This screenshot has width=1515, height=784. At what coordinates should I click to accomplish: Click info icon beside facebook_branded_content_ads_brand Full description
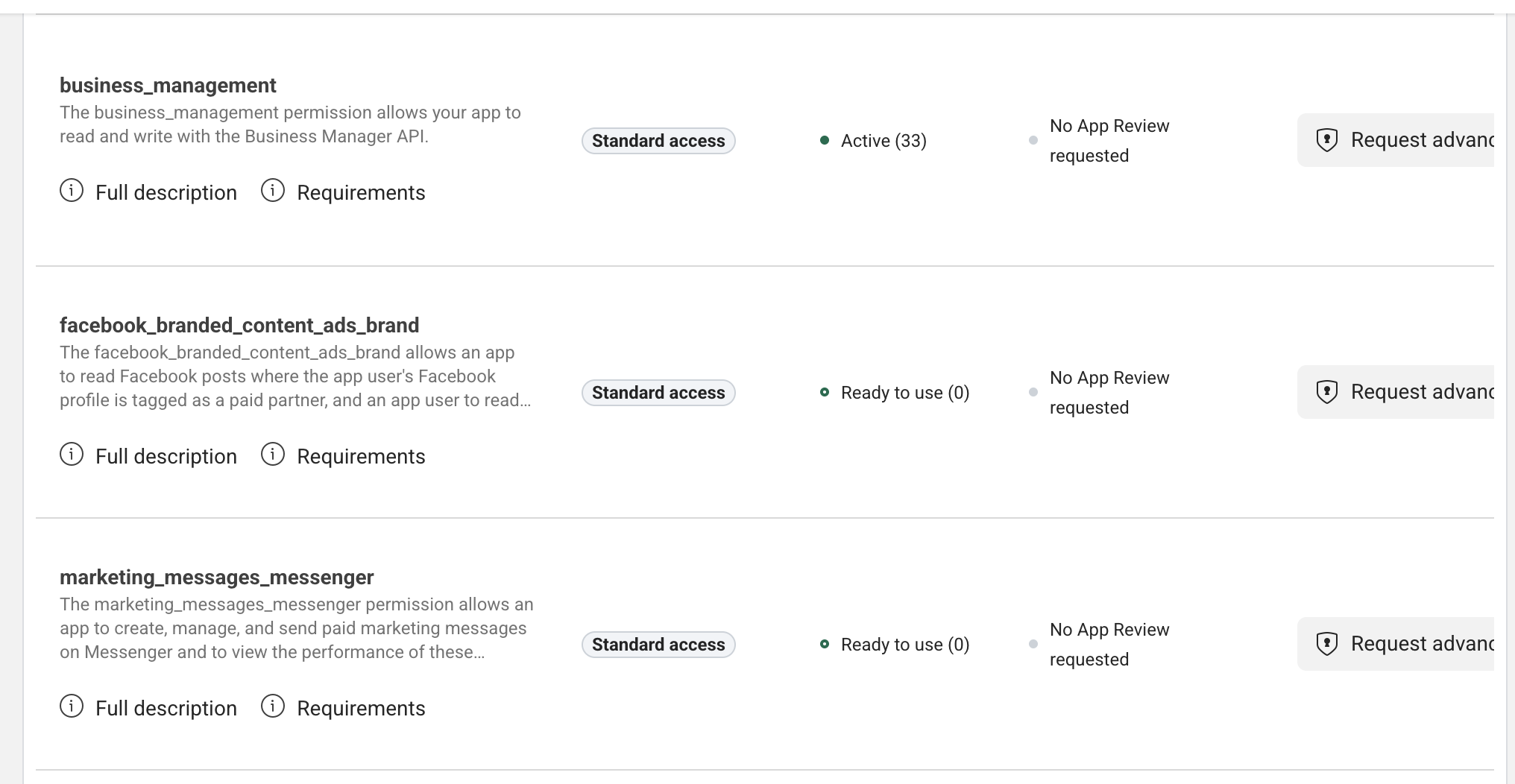72,455
